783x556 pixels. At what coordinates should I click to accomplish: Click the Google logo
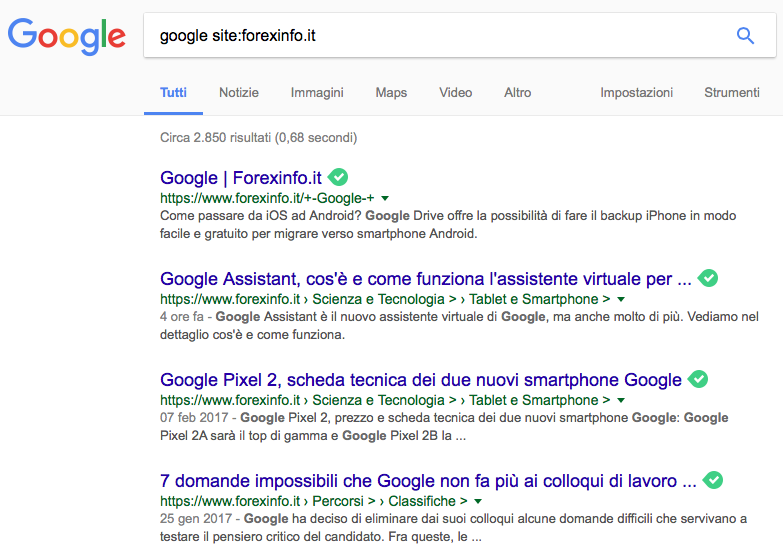point(67,37)
